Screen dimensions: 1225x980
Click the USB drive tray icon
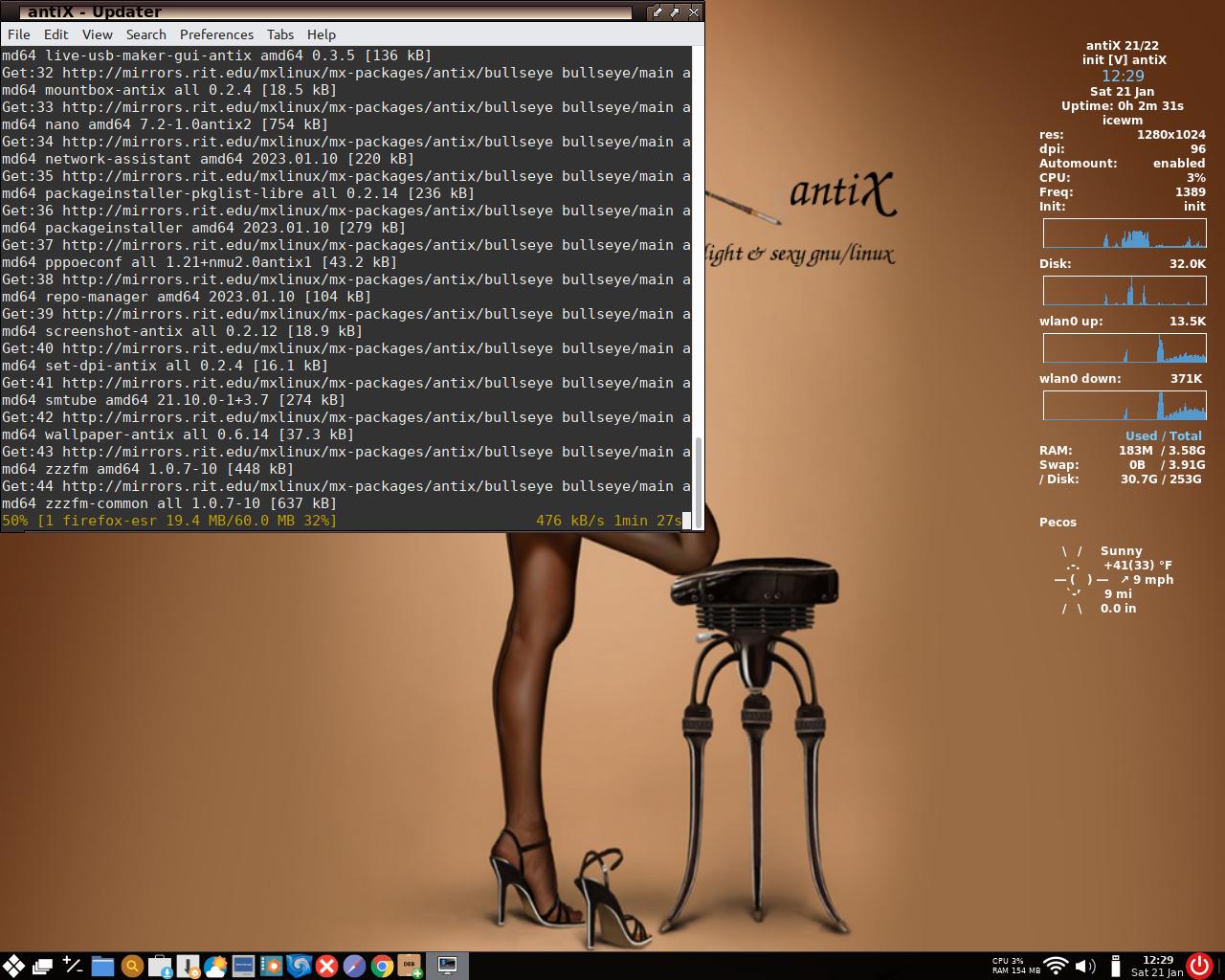1115,966
